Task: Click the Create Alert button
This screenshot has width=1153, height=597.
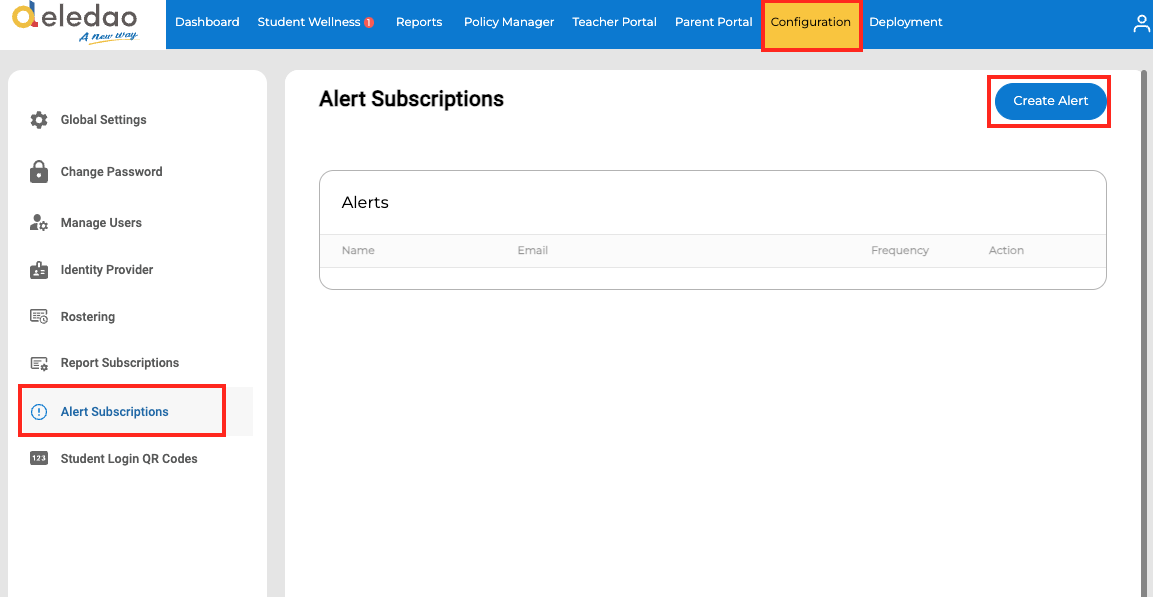Action: pos(1051,101)
